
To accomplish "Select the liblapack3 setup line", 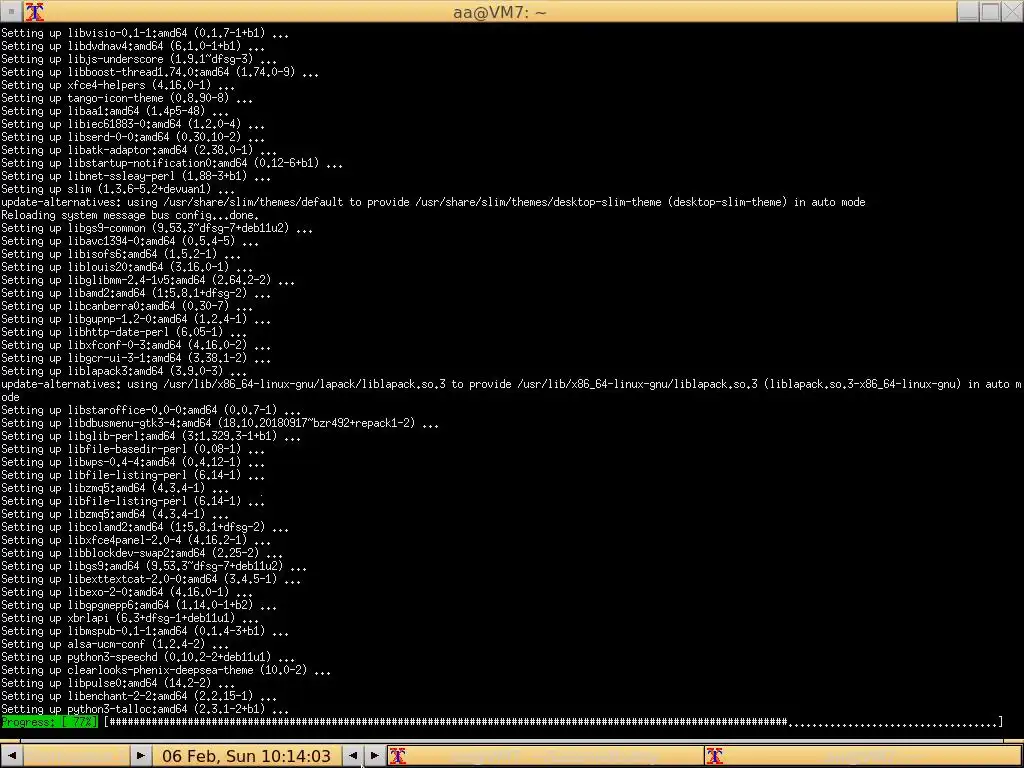I will 124,372.
